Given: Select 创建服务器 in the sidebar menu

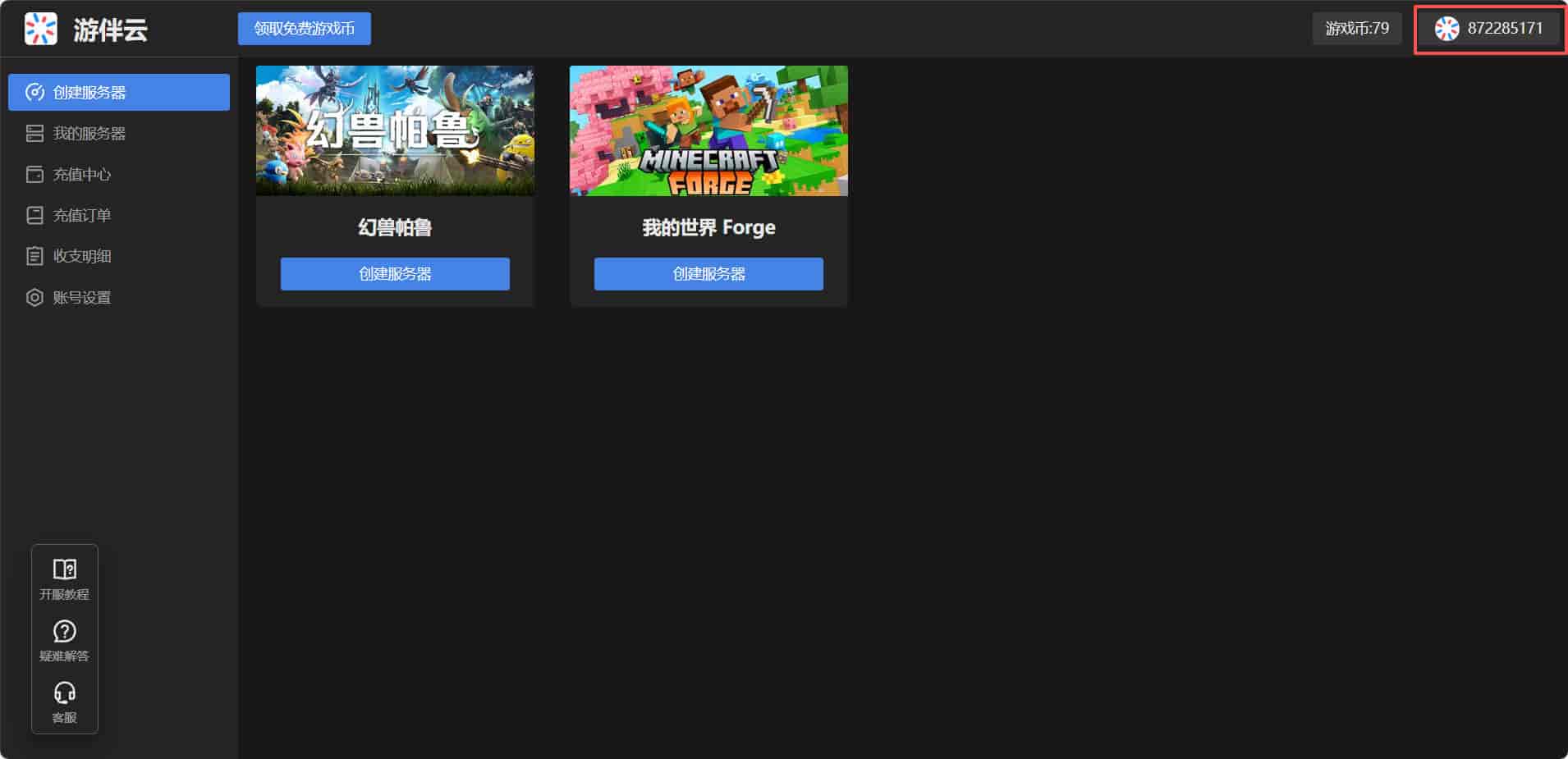Looking at the screenshot, I should click(x=119, y=92).
